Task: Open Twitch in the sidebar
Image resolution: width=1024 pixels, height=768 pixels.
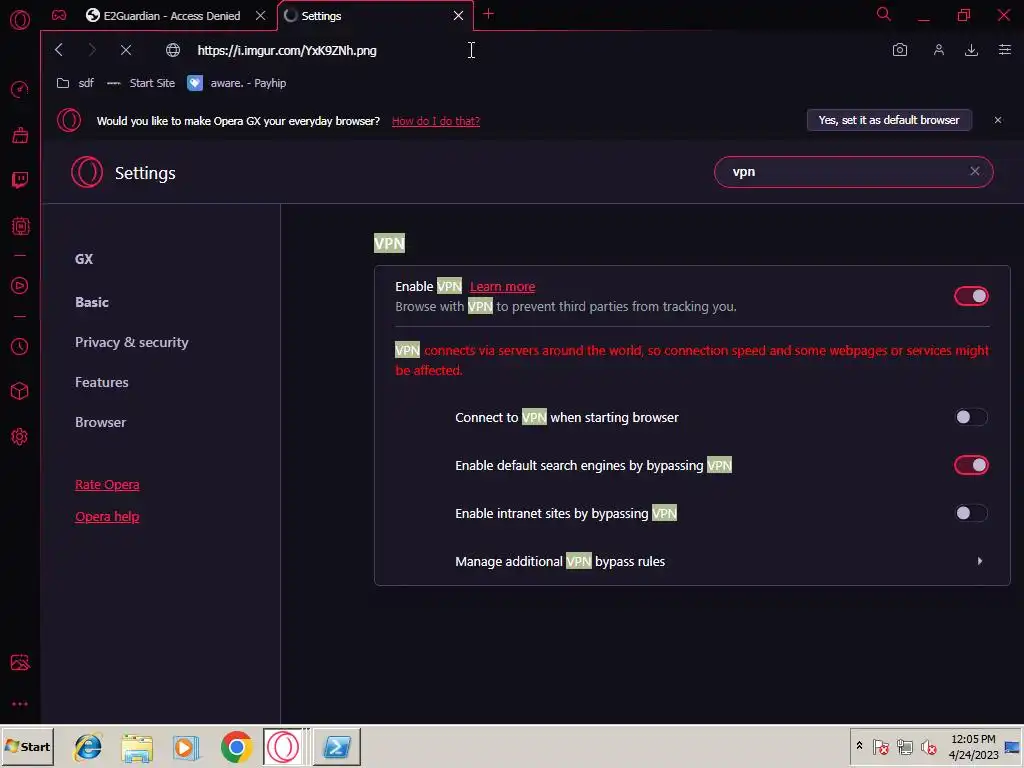Action: (20, 180)
